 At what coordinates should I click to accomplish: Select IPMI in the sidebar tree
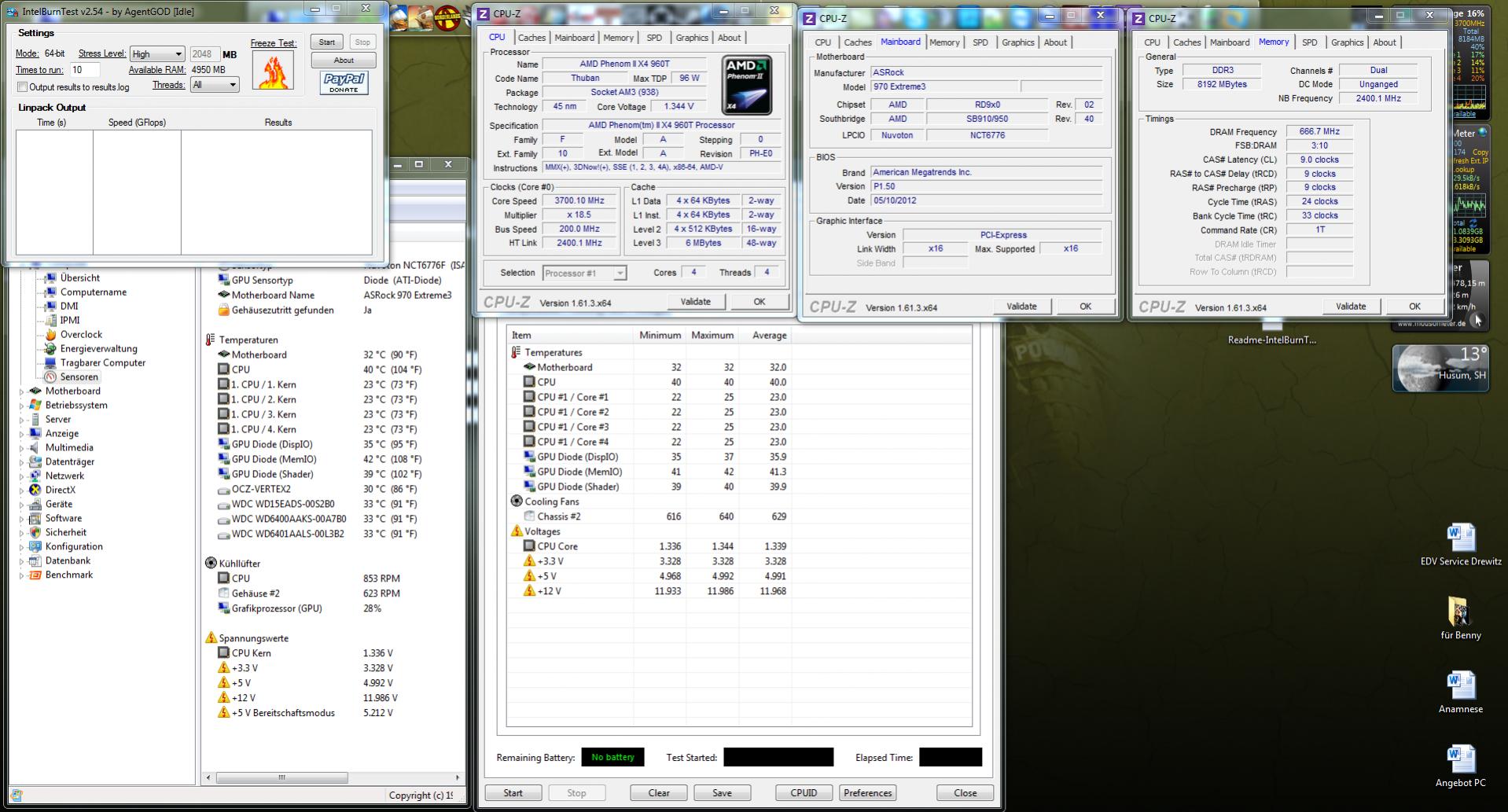pyautogui.click(x=70, y=320)
